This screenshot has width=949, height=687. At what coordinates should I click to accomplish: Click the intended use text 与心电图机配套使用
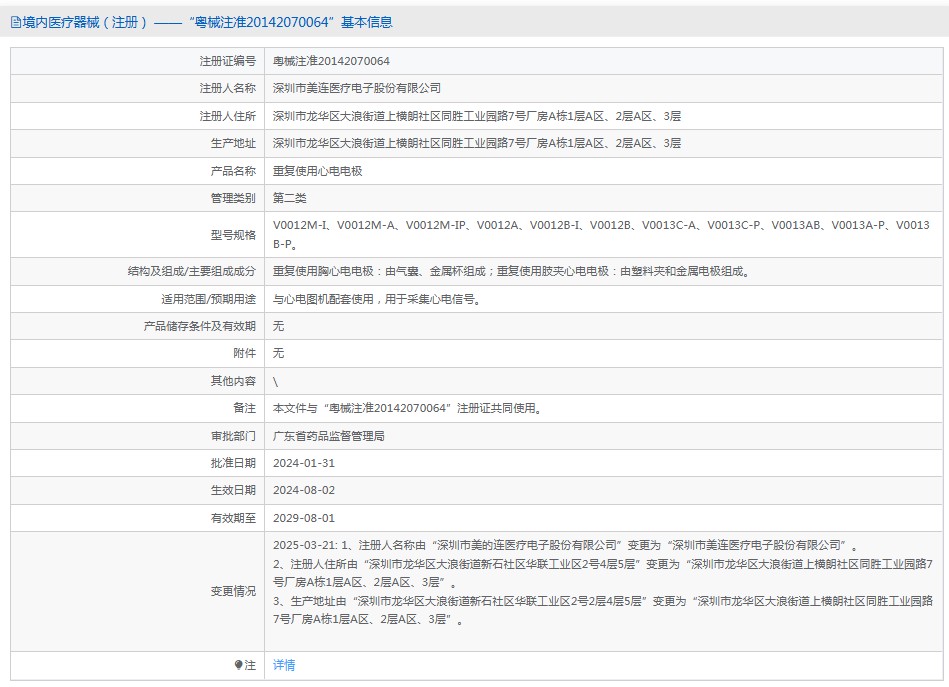376,299
